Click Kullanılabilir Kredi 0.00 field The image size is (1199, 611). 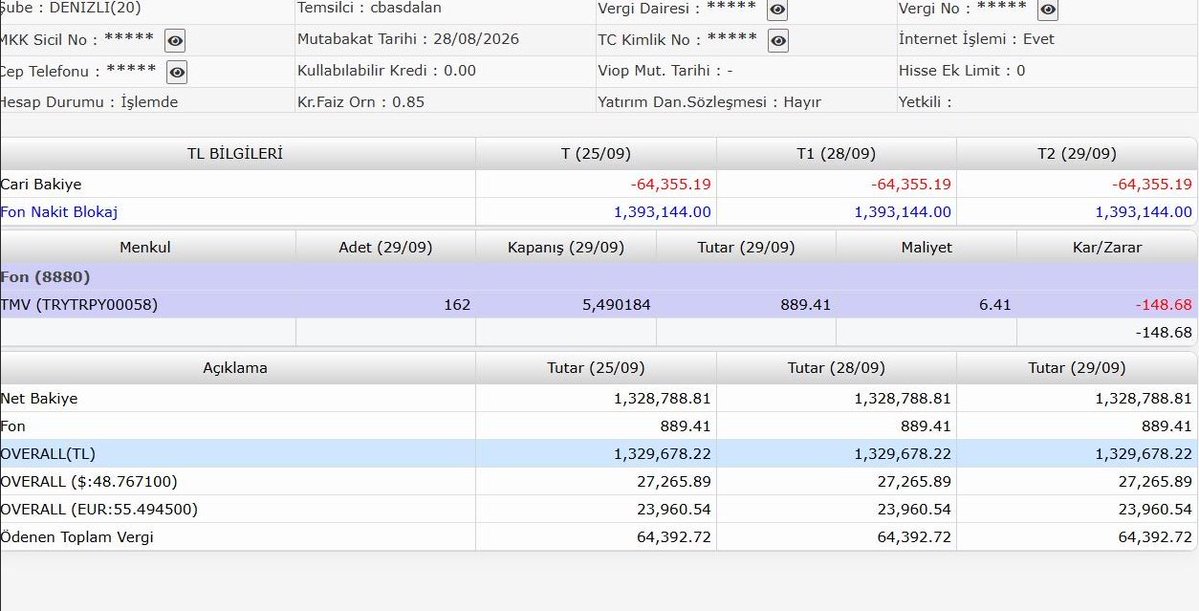tap(386, 71)
